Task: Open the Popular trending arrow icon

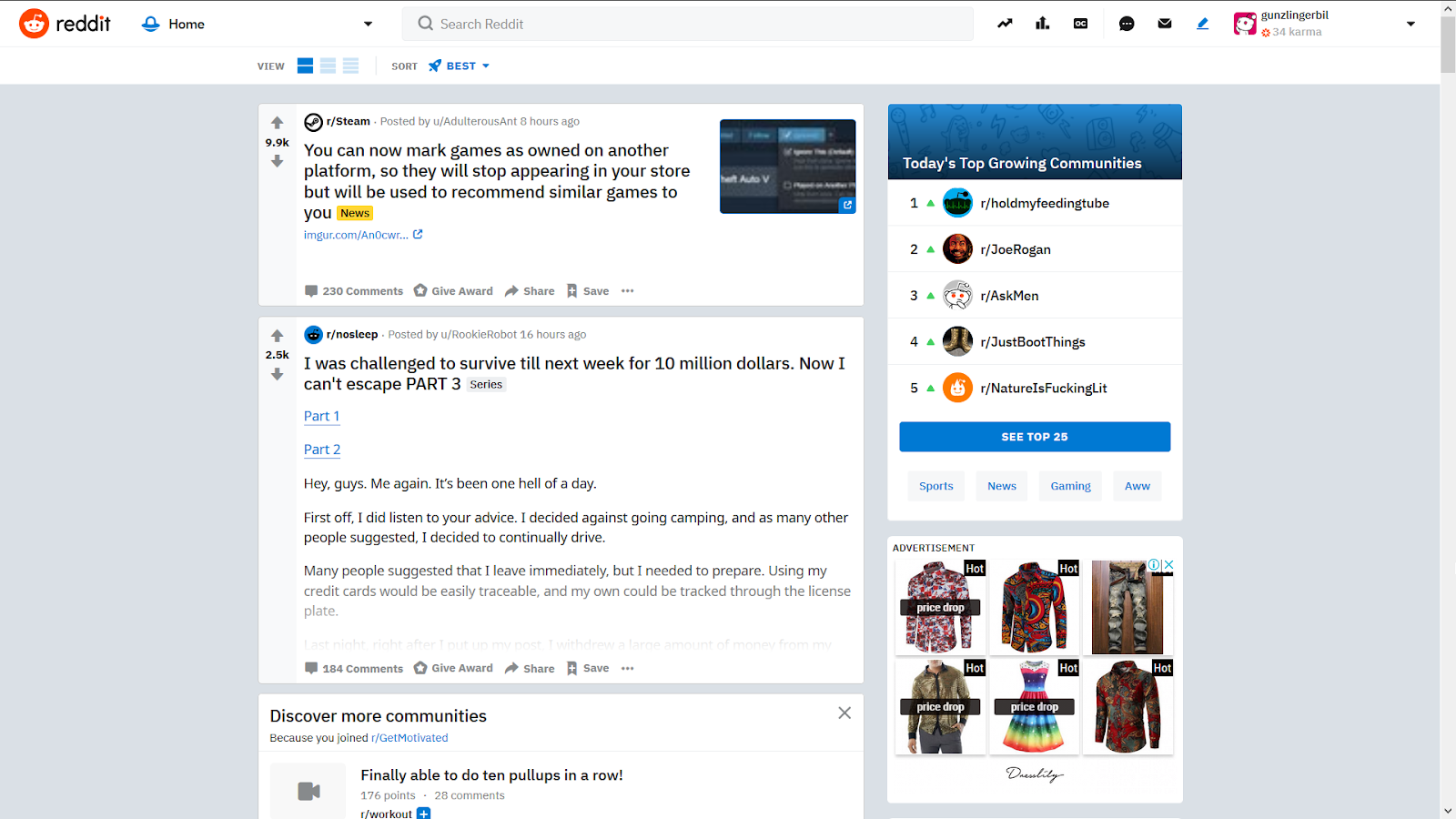Action: [x=1005, y=24]
